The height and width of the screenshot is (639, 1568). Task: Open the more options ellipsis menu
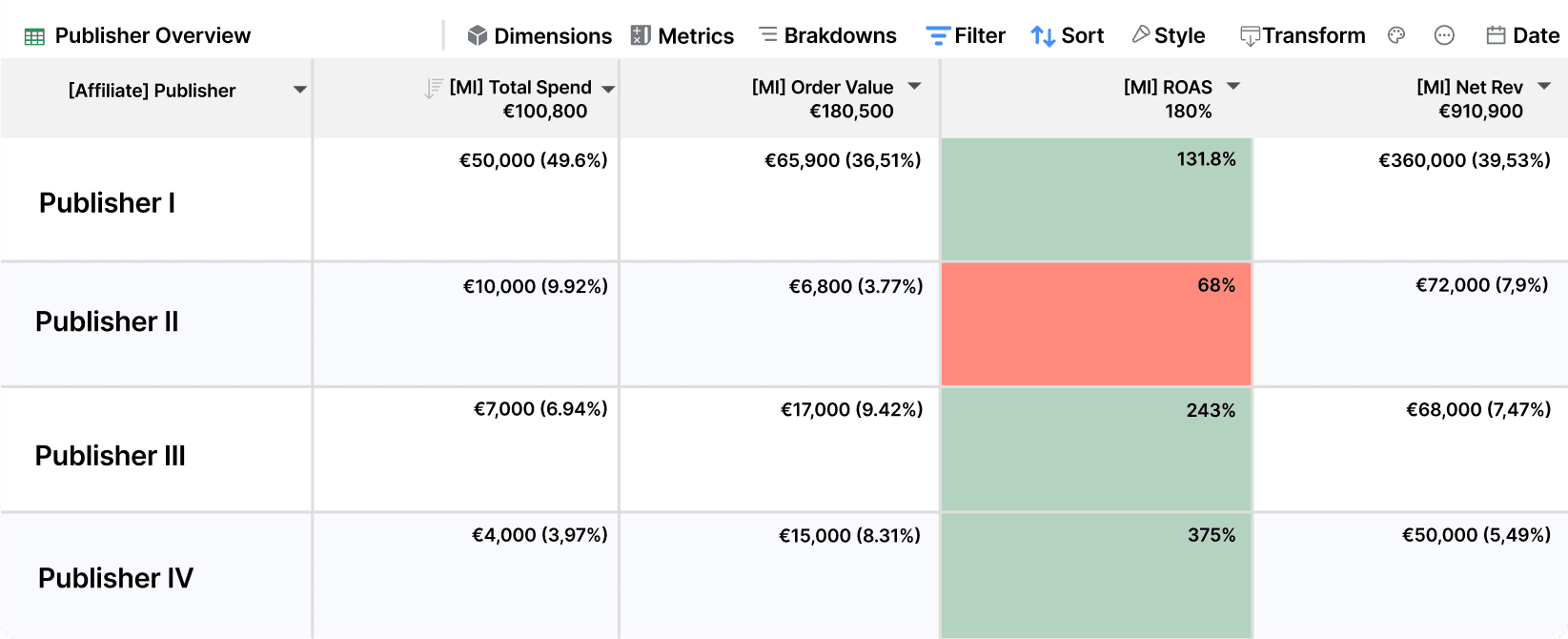pyautogui.click(x=1444, y=35)
